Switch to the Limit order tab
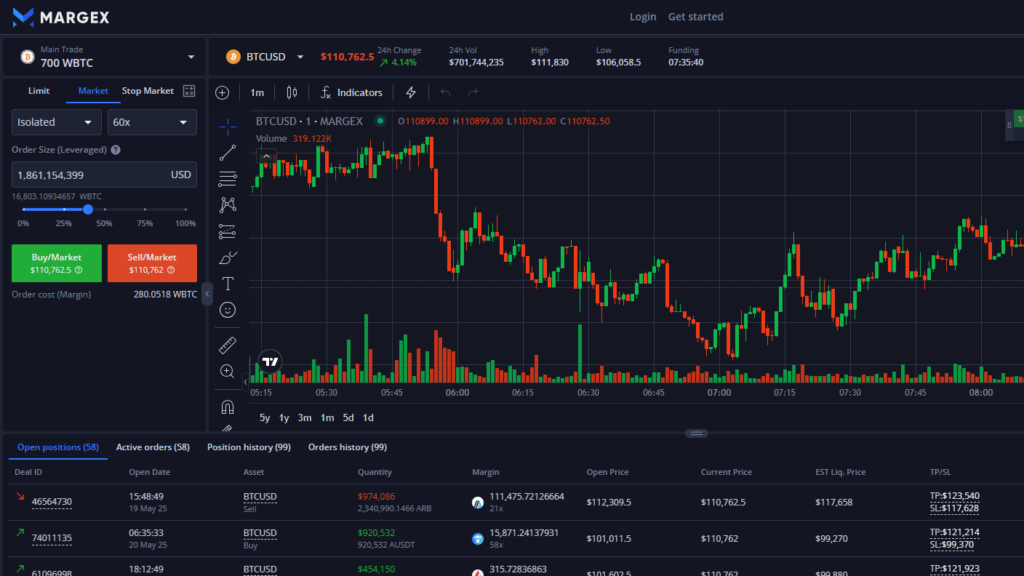The height and width of the screenshot is (576, 1024). 39,91
